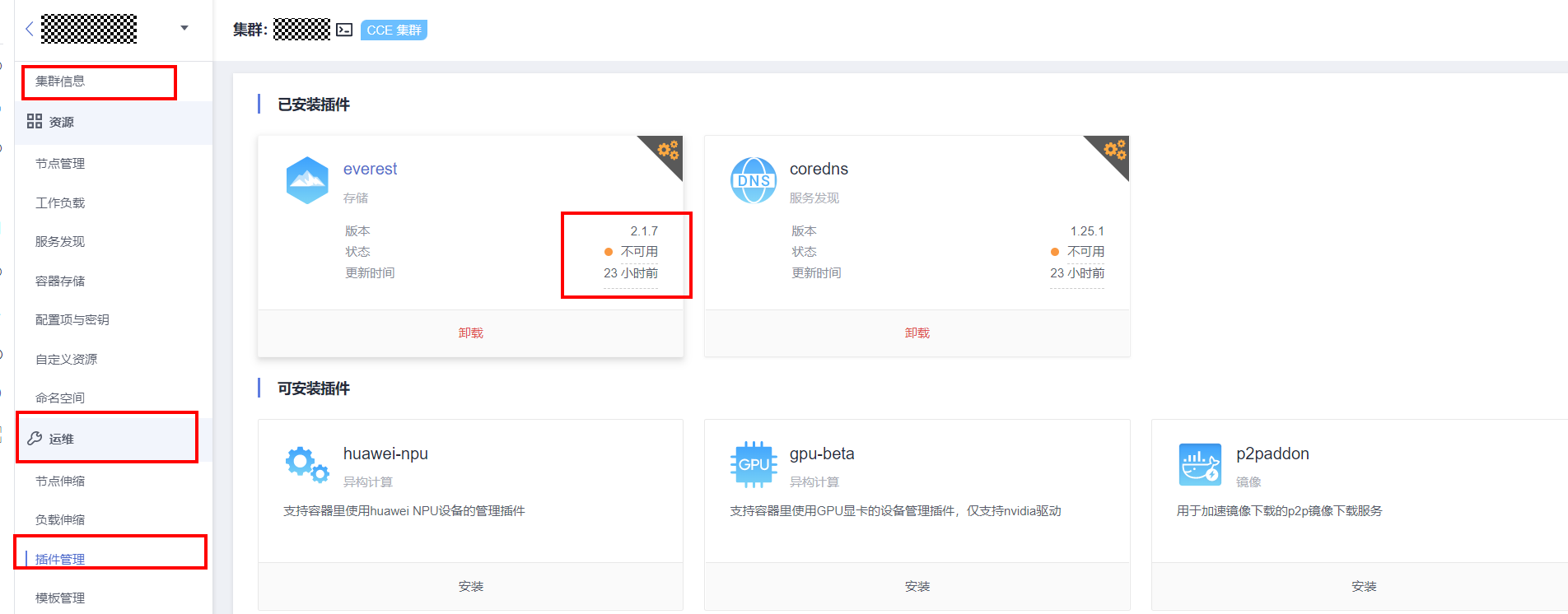
Task: Install the gpu-beta plugin
Action: [917, 587]
